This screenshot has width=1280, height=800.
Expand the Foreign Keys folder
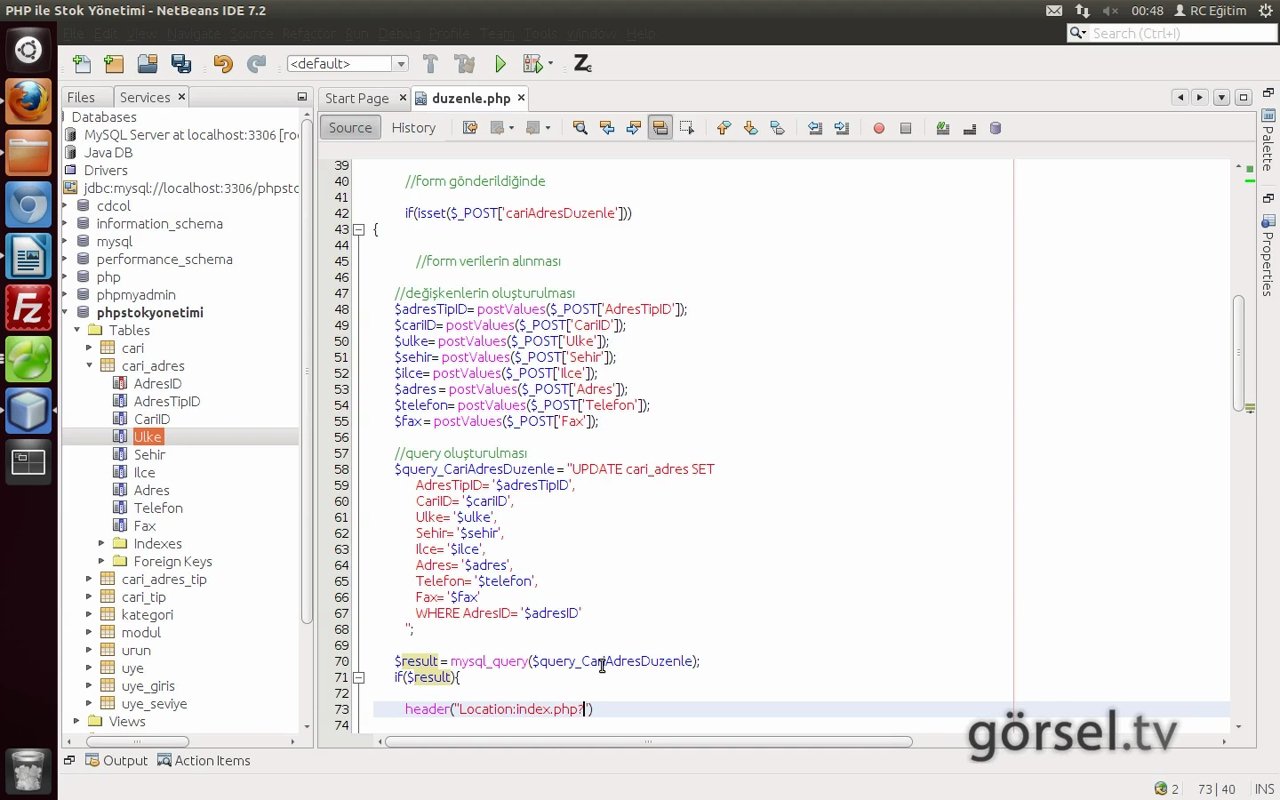coord(102,561)
